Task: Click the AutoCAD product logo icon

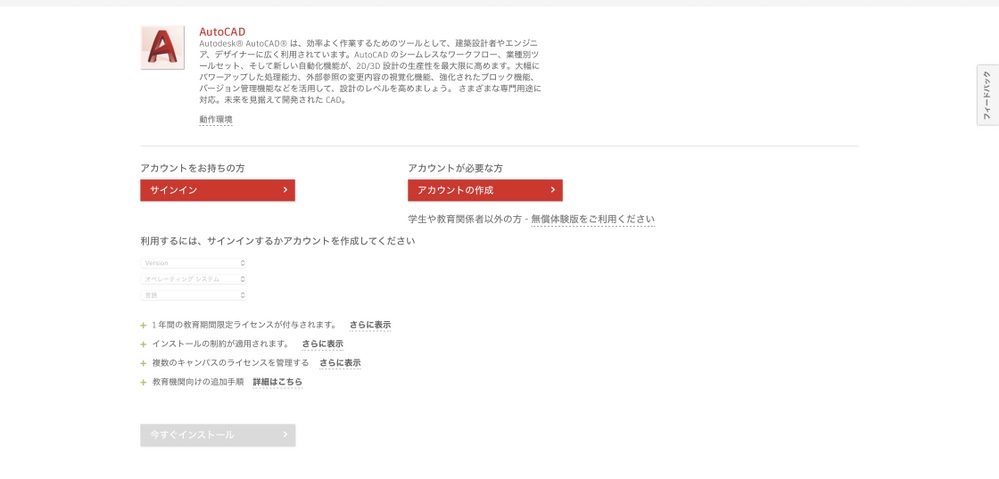Action: 162,48
